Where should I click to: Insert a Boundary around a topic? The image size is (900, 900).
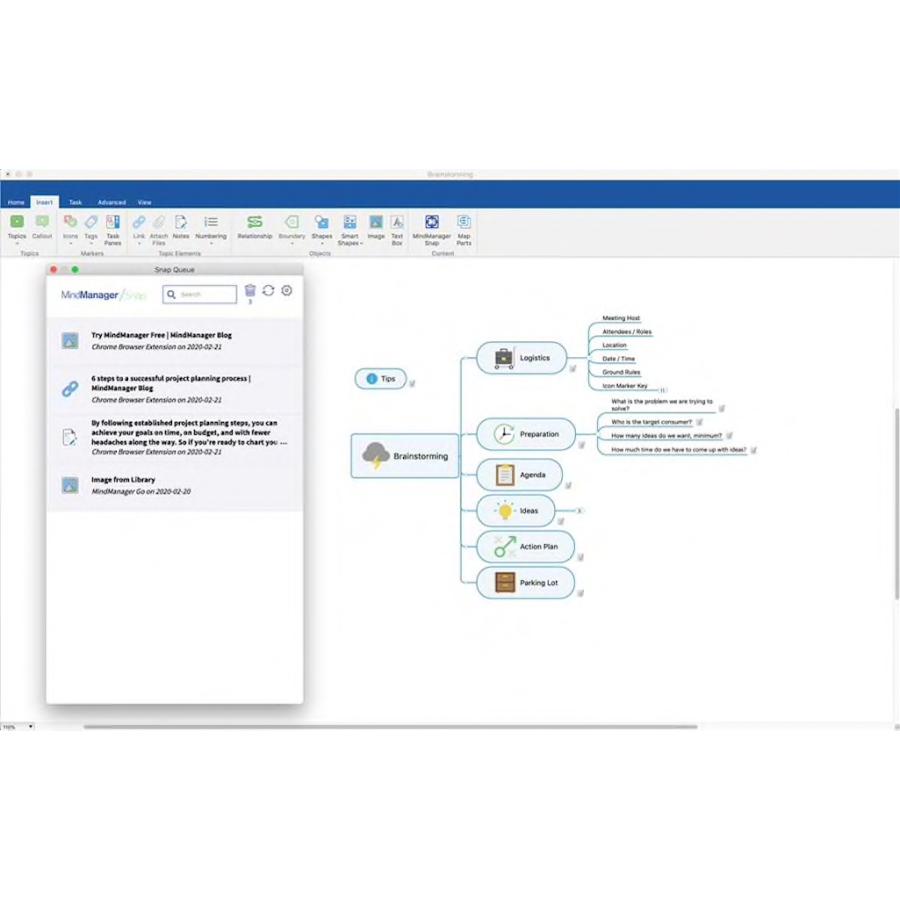coord(291,222)
